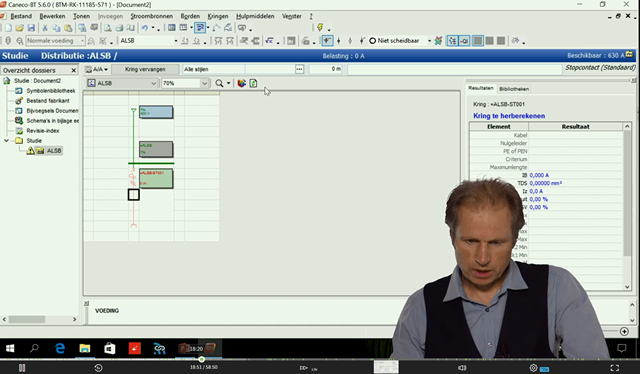Open the A/A dropdown button
The width and height of the screenshot is (640, 374).
[x=97, y=69]
